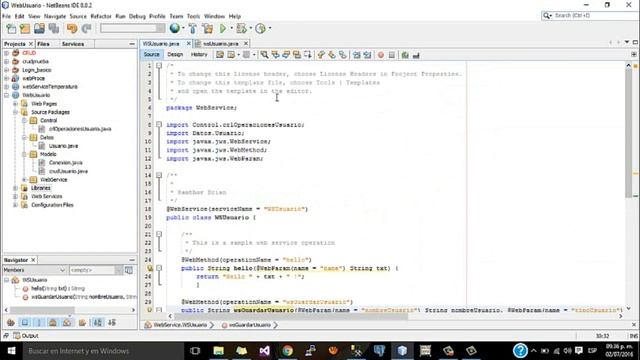The height and width of the screenshot is (360, 640).
Task: Collapse the Source Packages node
Action: click(x=16, y=112)
